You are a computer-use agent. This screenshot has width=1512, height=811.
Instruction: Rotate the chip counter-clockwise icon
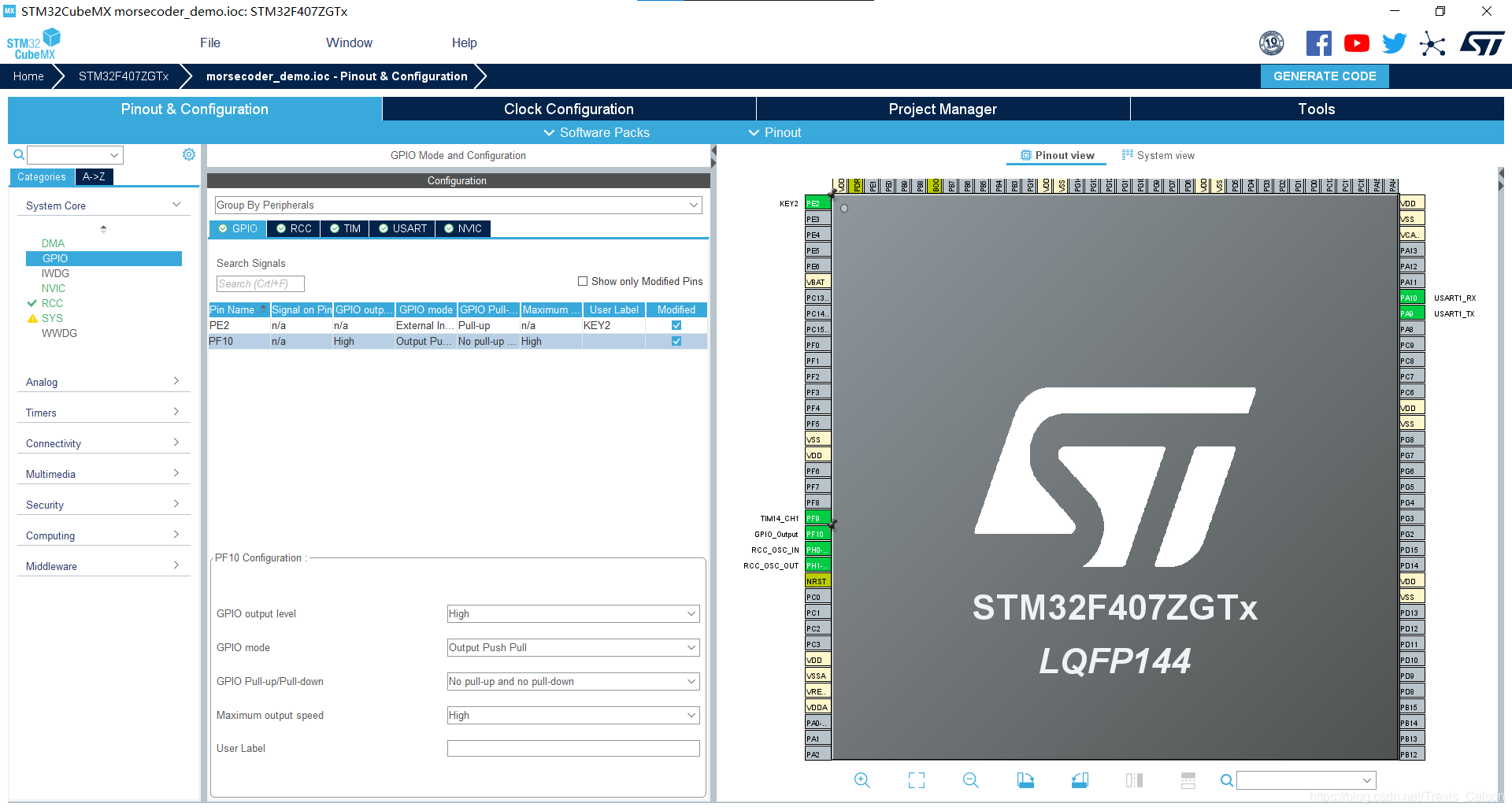point(1080,780)
